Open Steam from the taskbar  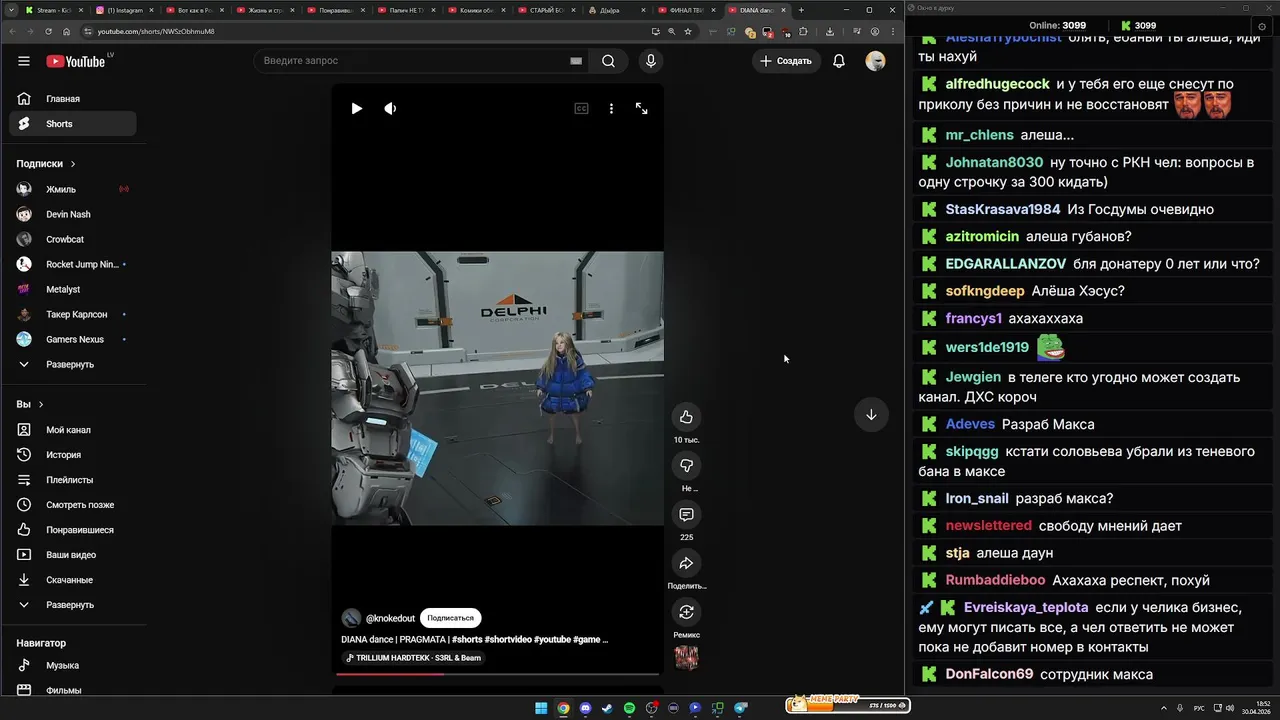pos(607,708)
